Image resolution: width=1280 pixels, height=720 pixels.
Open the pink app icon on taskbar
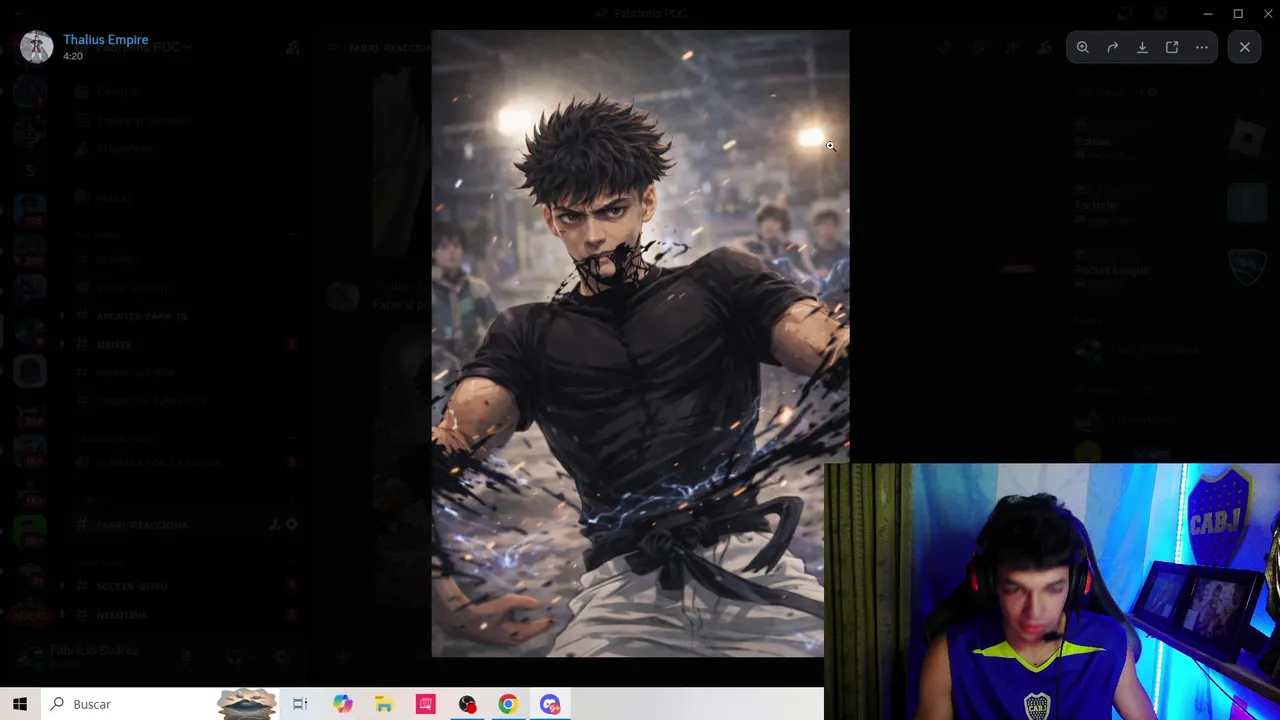click(426, 704)
